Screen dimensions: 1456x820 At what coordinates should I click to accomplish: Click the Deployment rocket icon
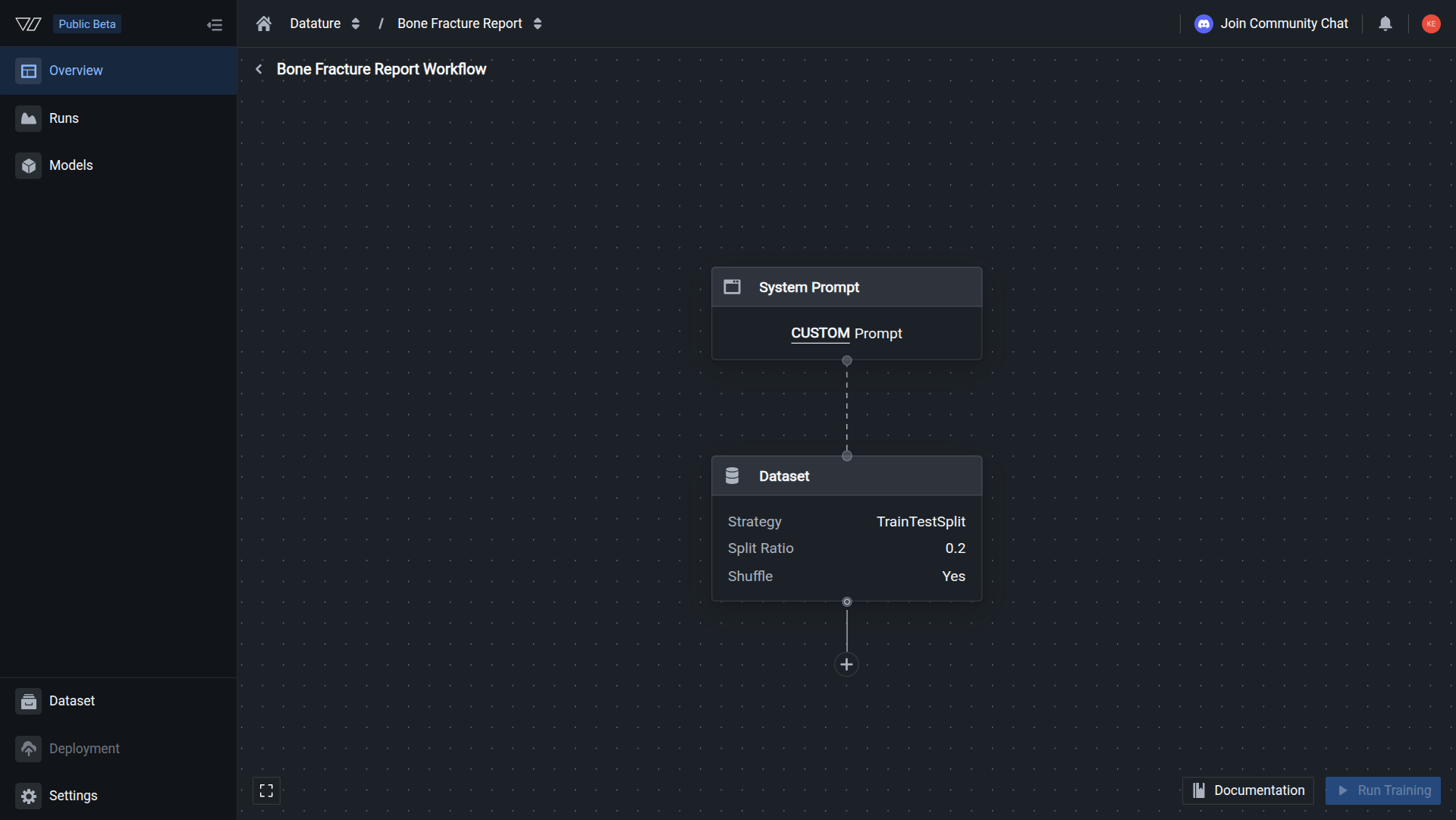[29, 749]
